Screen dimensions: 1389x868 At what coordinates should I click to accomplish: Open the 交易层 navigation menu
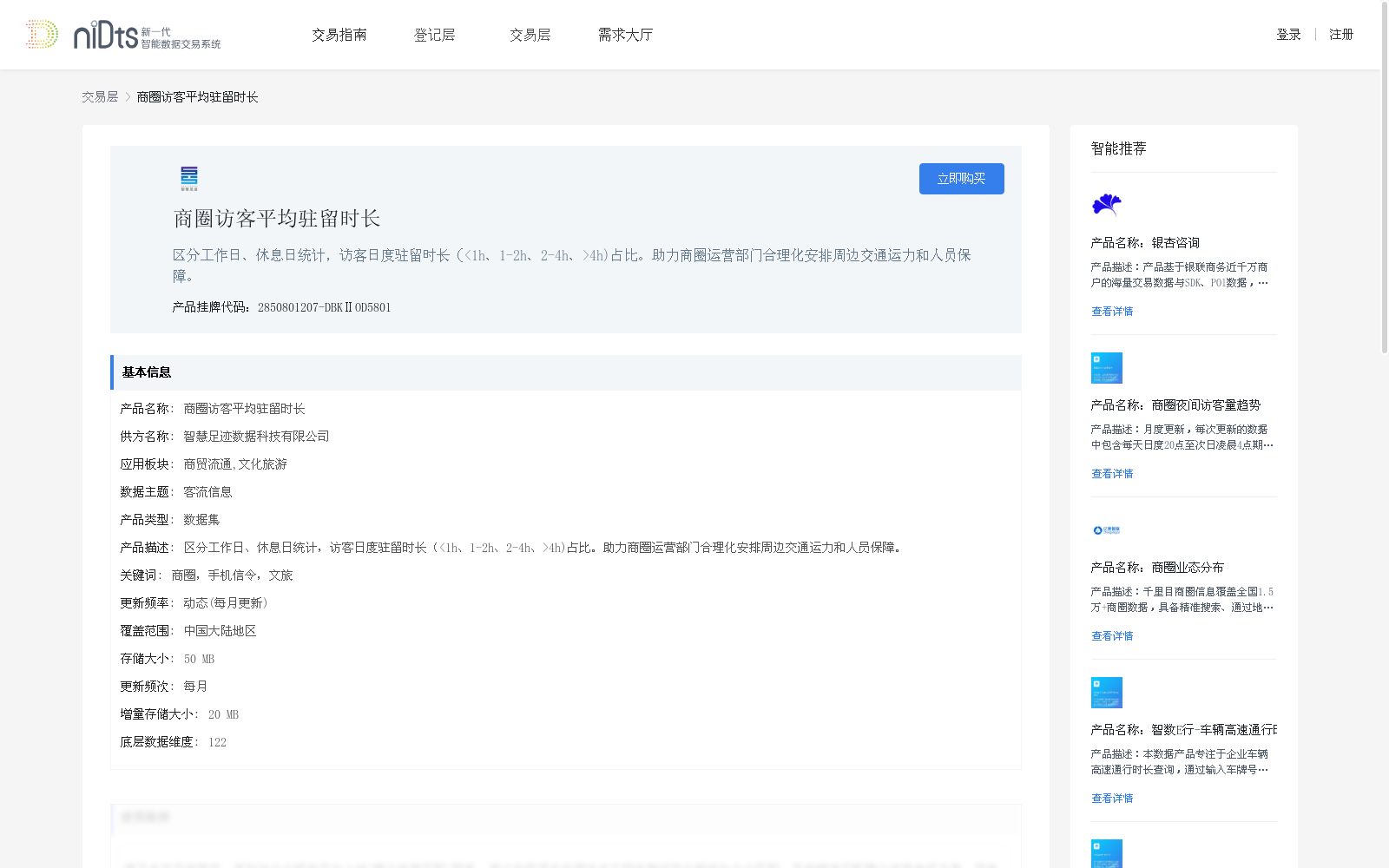pyautogui.click(x=530, y=35)
